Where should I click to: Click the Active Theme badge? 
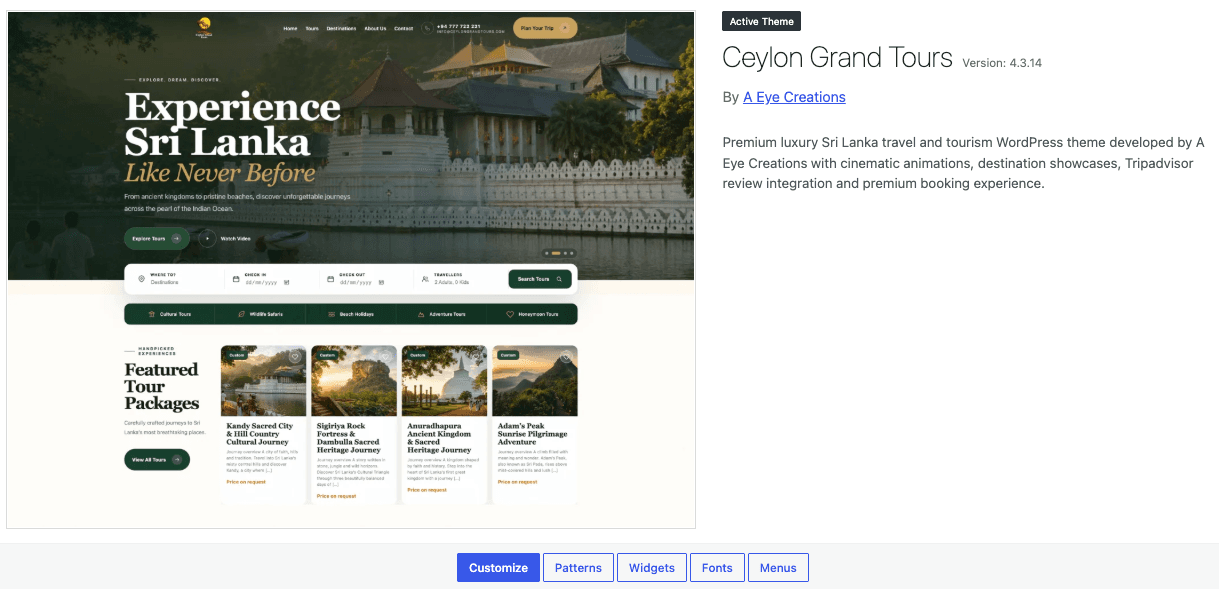pyautogui.click(x=762, y=22)
